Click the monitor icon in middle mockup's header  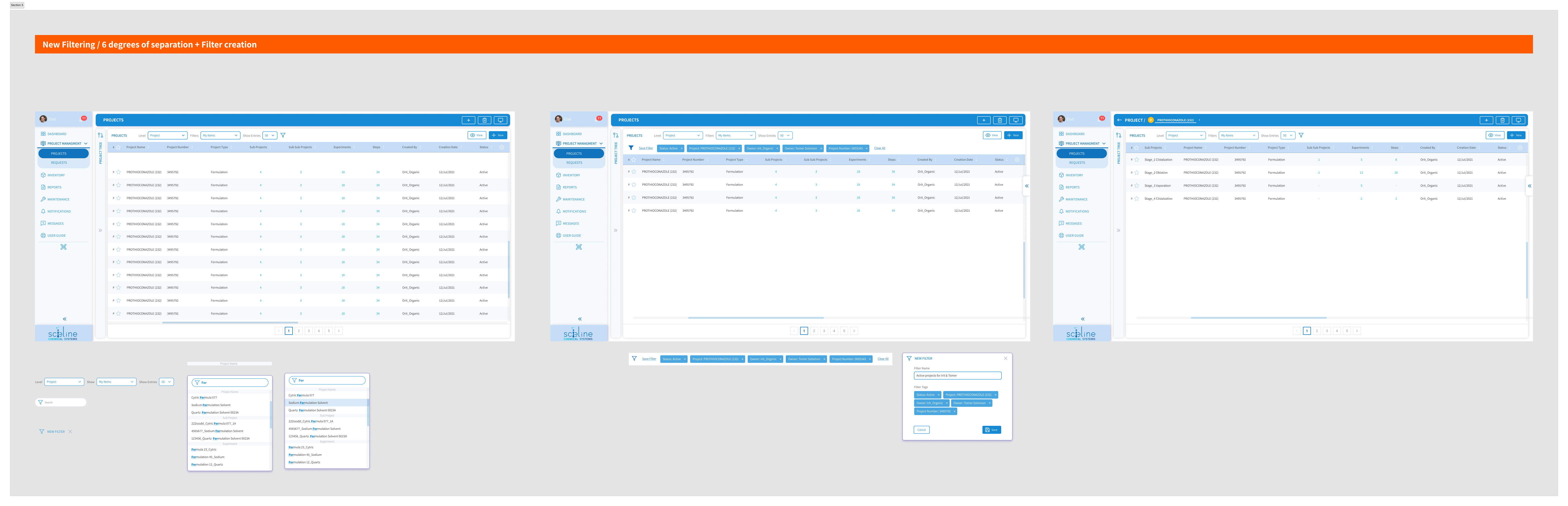(1016, 120)
